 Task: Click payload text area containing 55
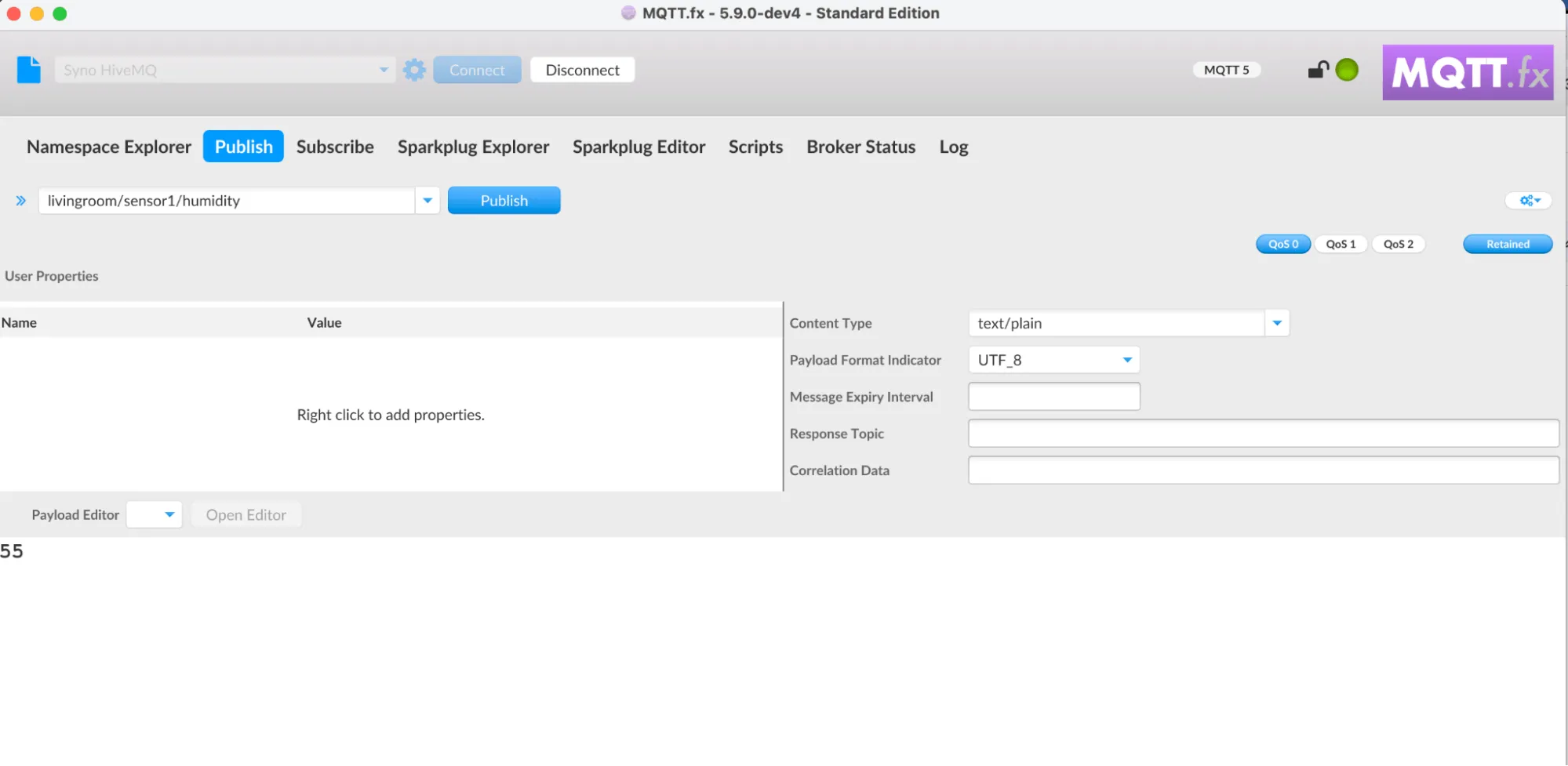click(x=784, y=651)
